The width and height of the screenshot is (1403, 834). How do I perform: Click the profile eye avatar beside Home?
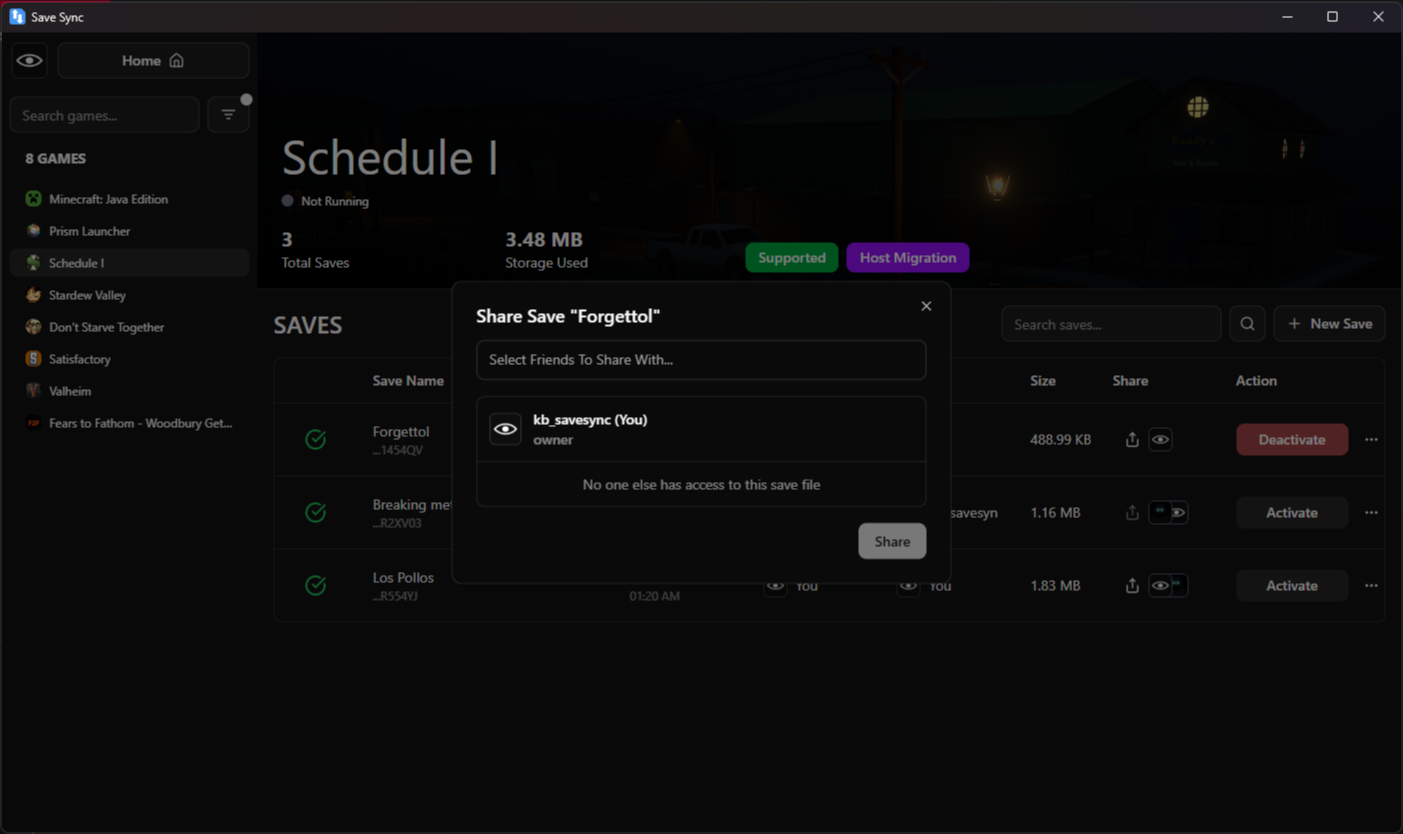click(x=30, y=61)
